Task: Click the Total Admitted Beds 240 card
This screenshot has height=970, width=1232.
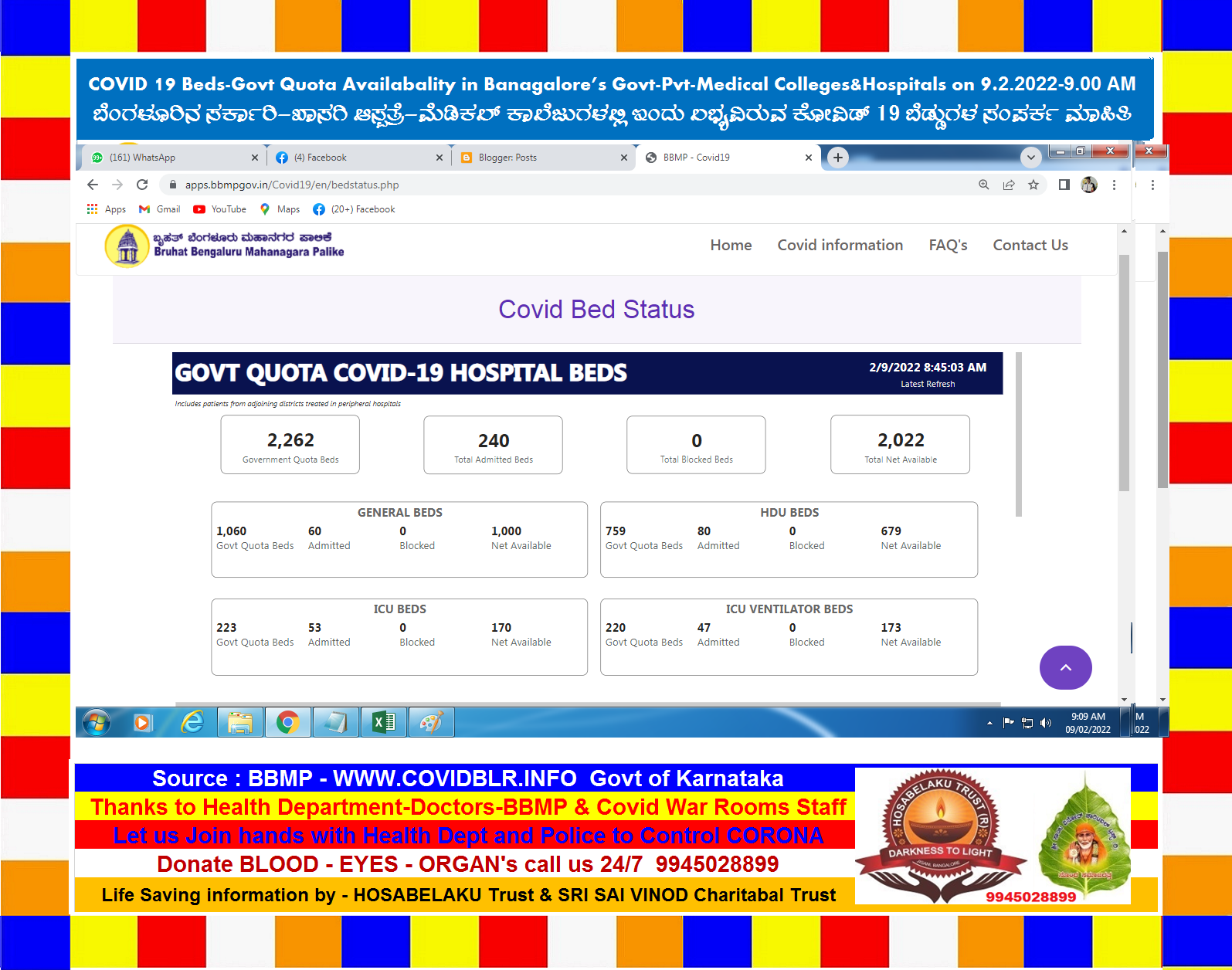Action: pyautogui.click(x=493, y=445)
